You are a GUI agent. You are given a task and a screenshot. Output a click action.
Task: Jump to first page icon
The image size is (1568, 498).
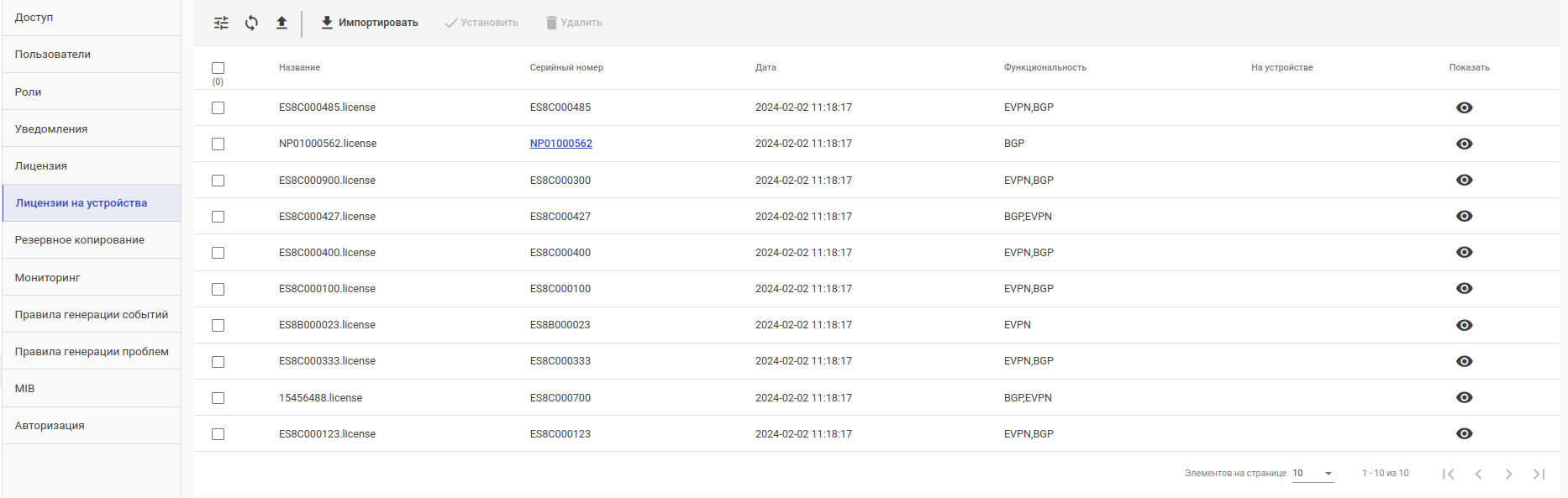pos(1448,474)
